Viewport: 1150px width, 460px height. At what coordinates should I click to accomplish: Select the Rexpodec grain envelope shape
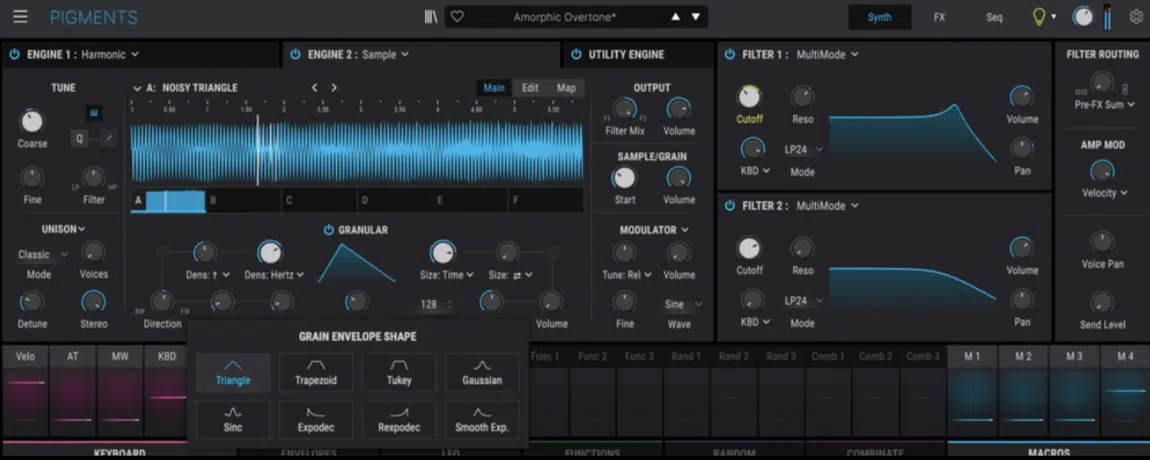pos(399,420)
